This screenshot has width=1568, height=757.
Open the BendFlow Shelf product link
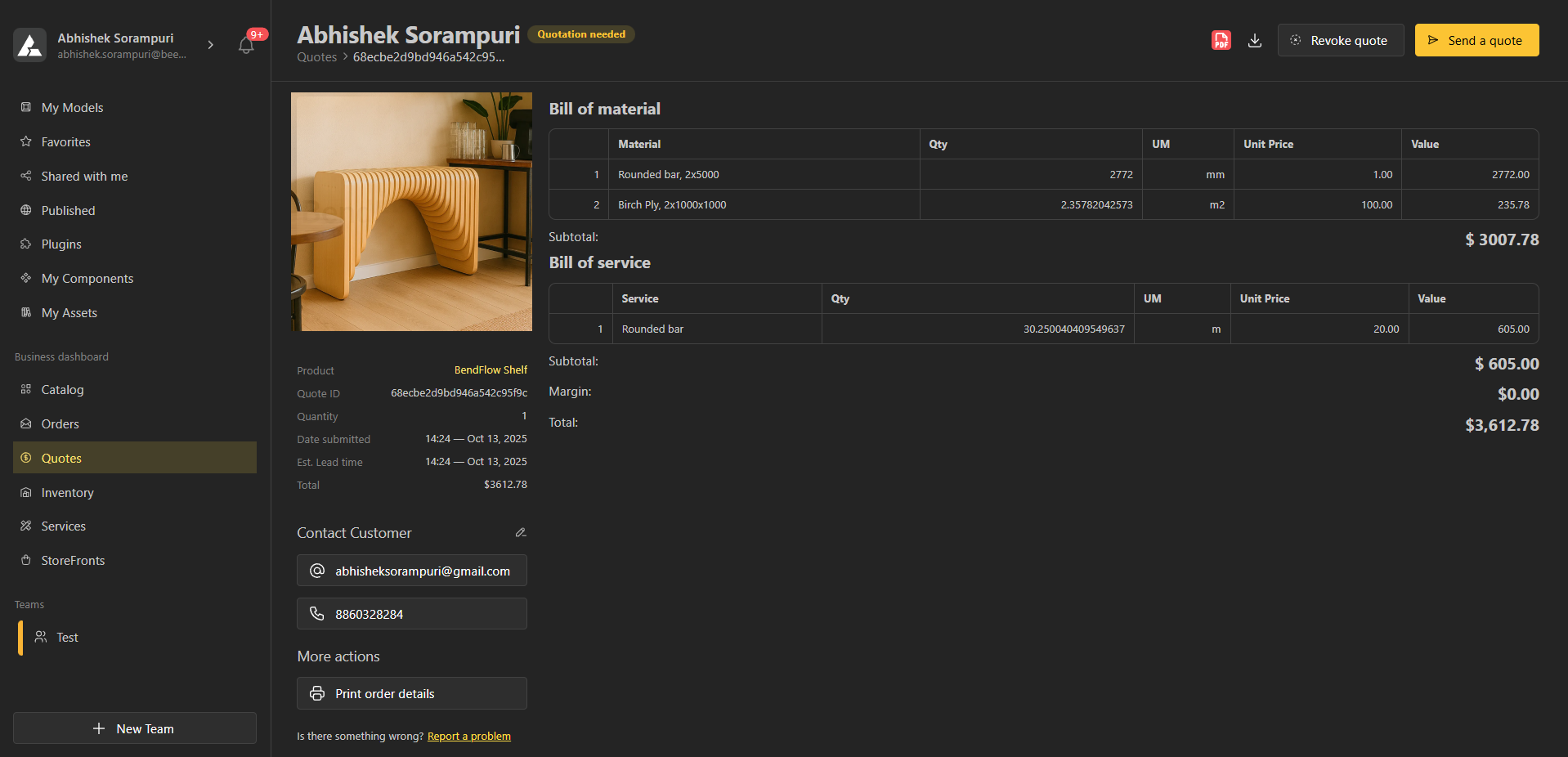pyautogui.click(x=491, y=370)
